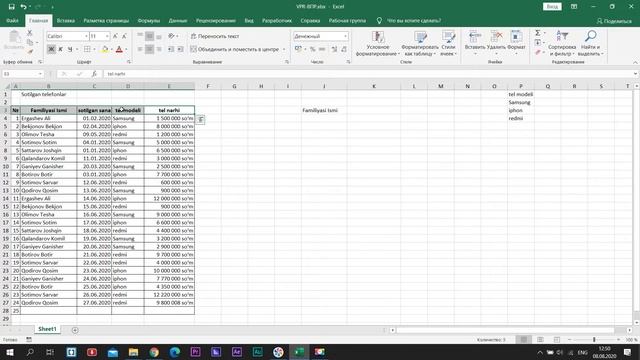Open the Денежный number format dropdown
The height and width of the screenshot is (360, 640).
coord(345,36)
